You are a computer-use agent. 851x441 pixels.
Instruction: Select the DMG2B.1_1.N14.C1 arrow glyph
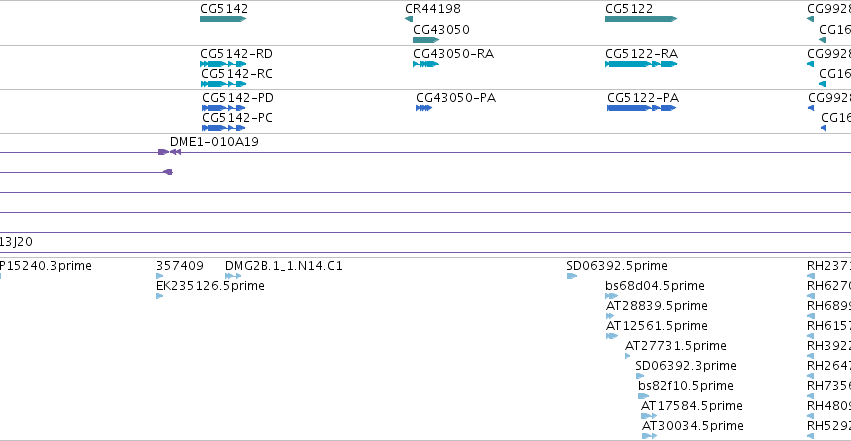click(233, 276)
